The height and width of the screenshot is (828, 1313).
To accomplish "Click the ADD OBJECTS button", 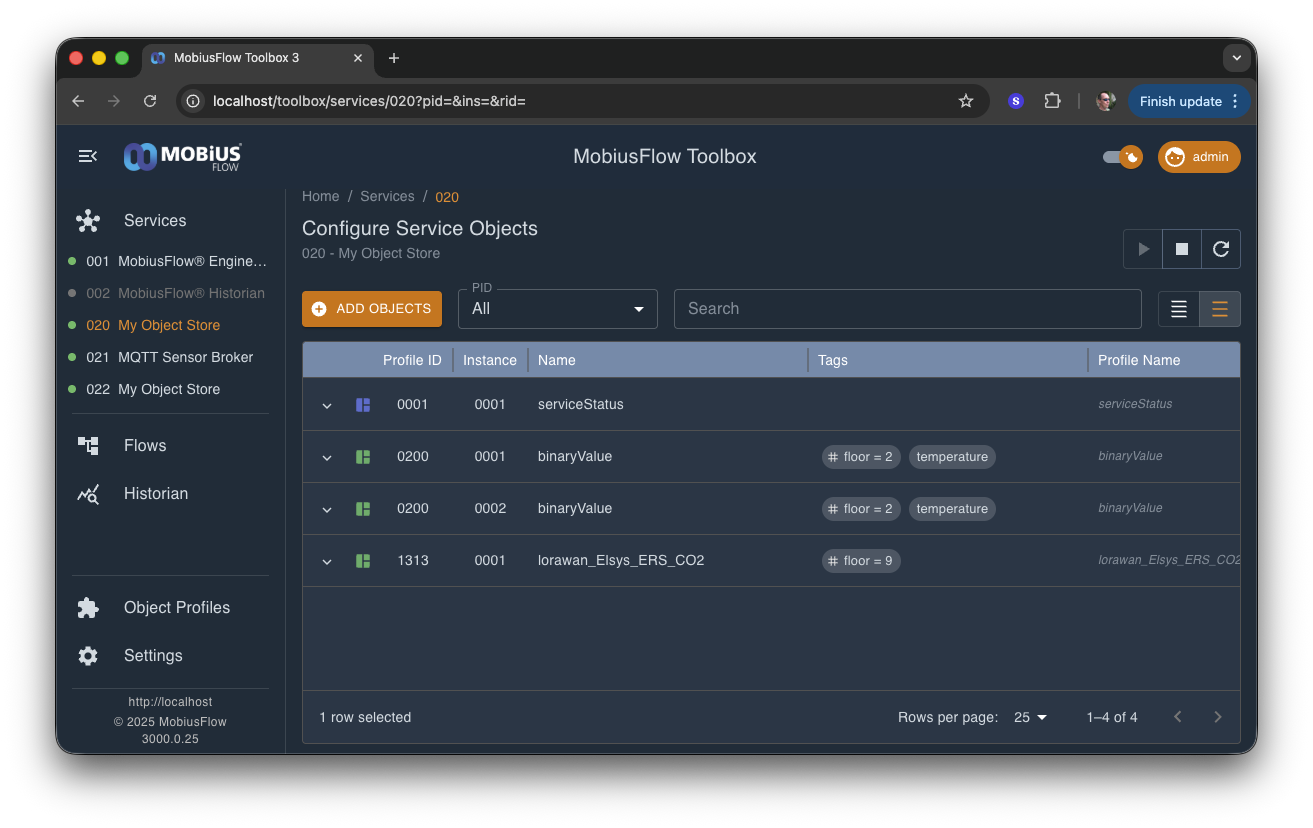I will pyautogui.click(x=372, y=309).
